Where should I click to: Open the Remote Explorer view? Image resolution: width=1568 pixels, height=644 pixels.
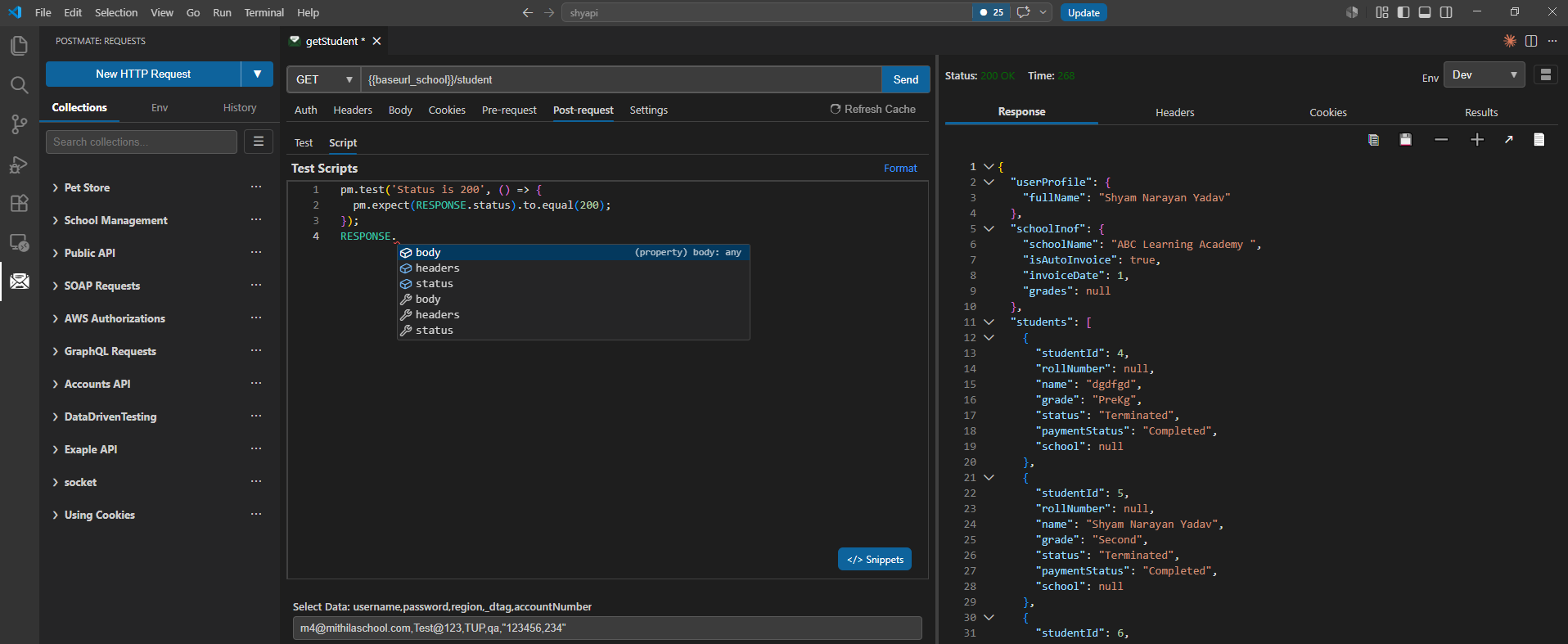tap(19, 243)
